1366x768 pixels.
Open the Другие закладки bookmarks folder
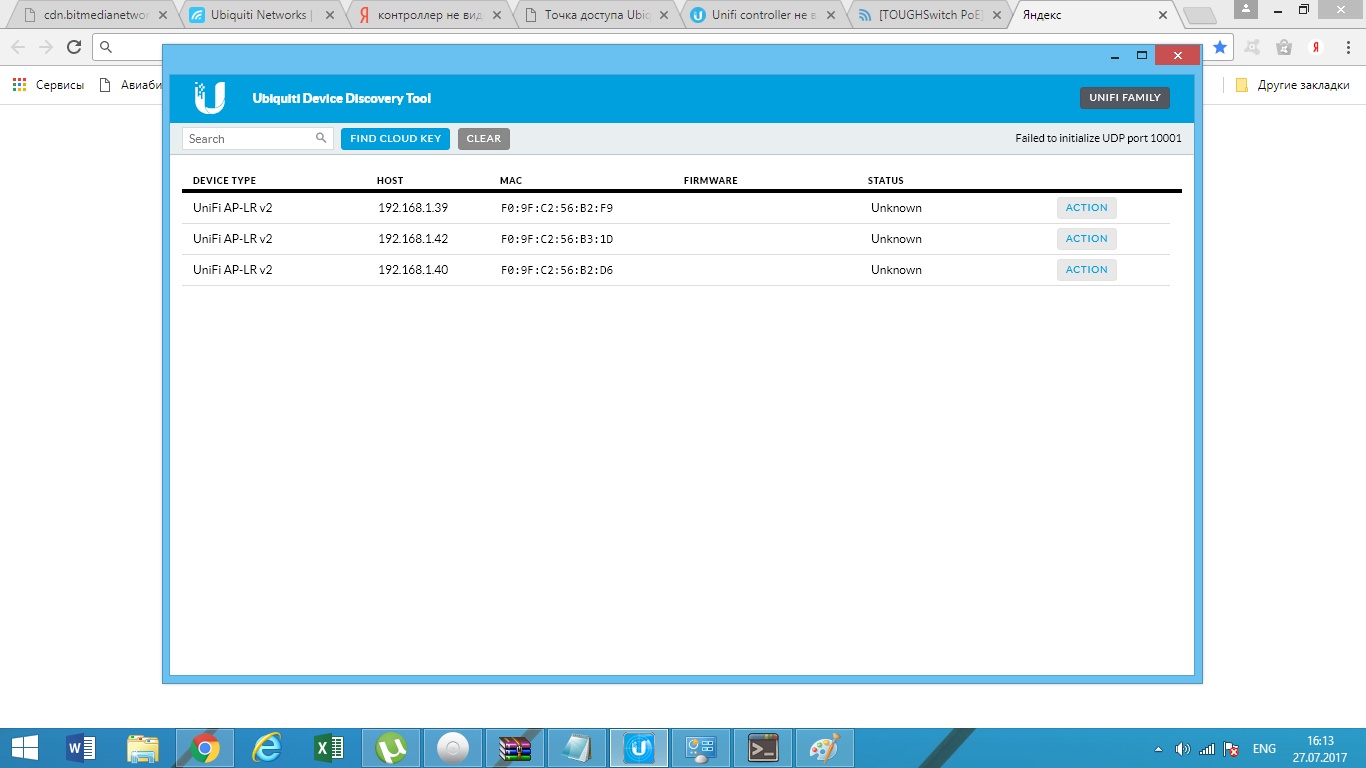point(1292,85)
